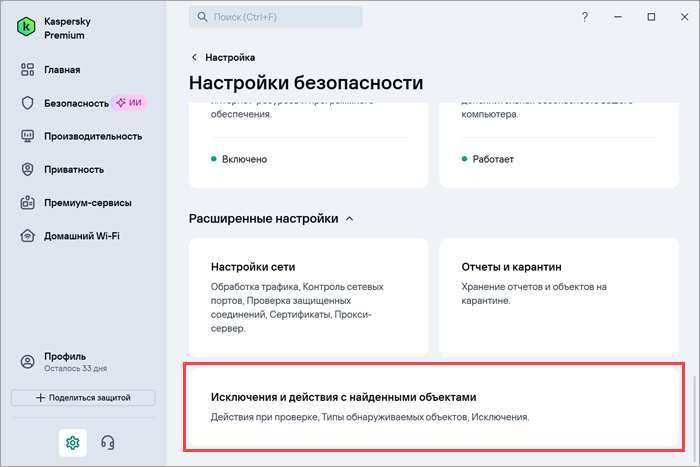Open settings via the gear icon
The height and width of the screenshot is (467, 700).
pos(73,442)
